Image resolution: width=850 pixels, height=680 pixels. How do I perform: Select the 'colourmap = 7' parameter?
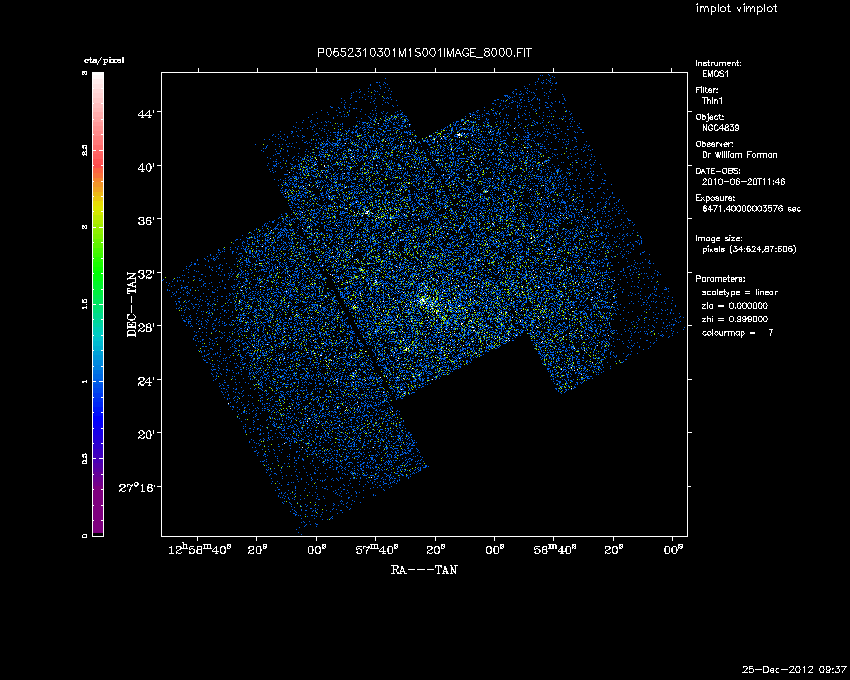coord(738,333)
